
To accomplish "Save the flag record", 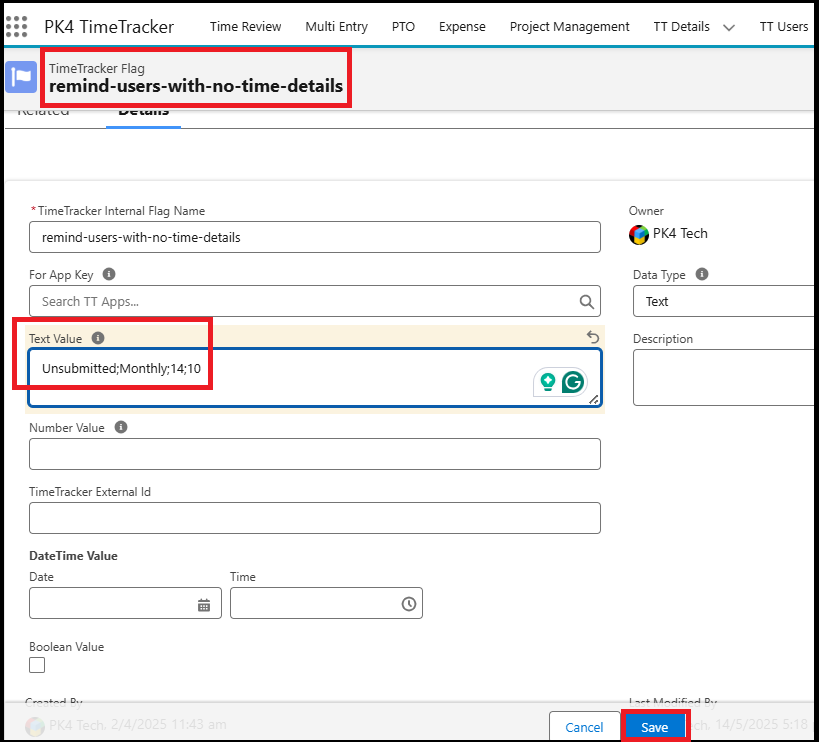I will click(654, 727).
